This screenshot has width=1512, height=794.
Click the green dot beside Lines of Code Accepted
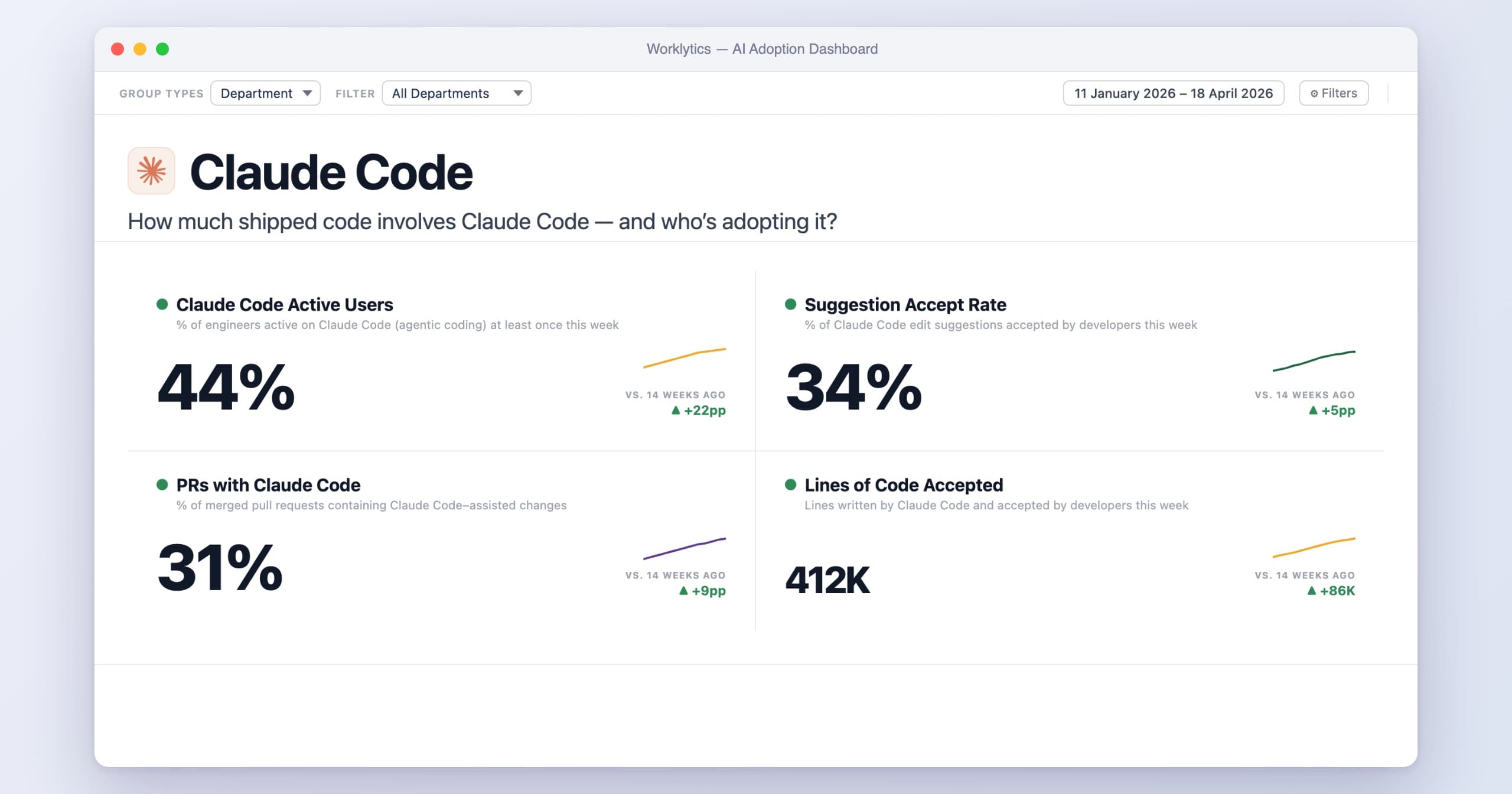coord(790,484)
